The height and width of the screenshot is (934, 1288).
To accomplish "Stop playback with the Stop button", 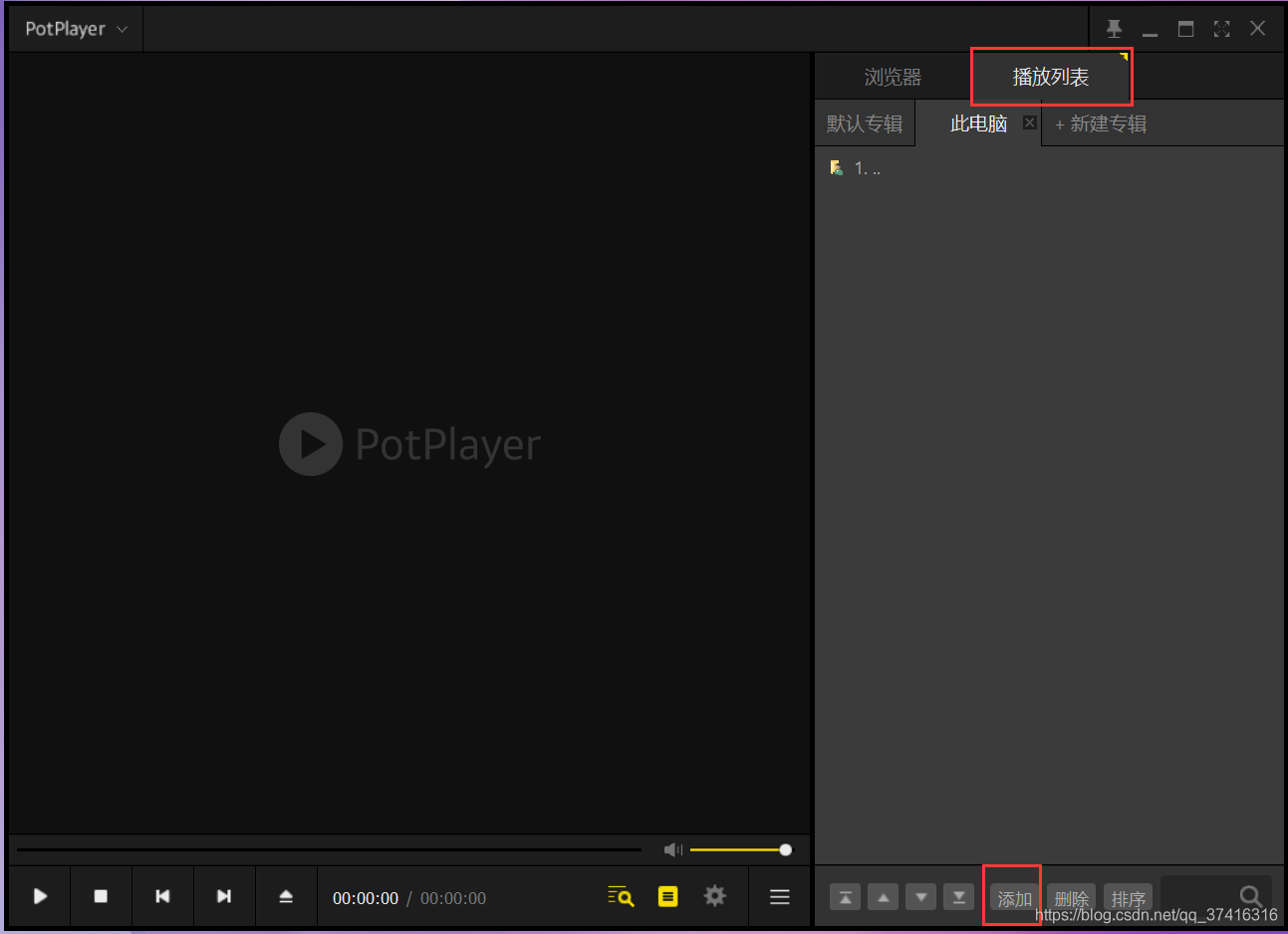I will coord(101,896).
